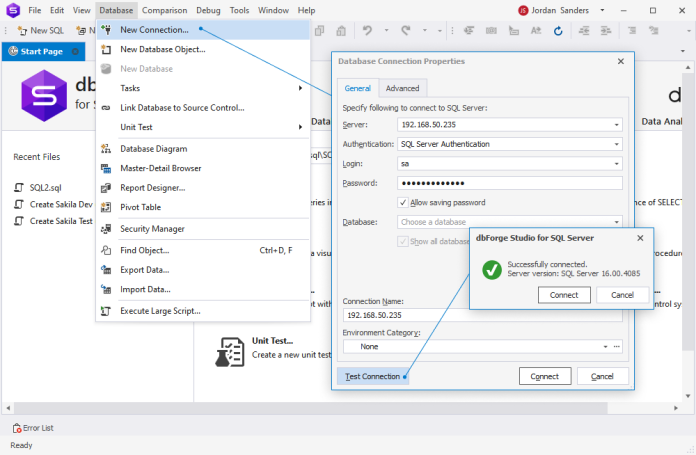Choose Execute Large Script menu entry
This screenshot has height=455, width=696.
click(x=203, y=311)
